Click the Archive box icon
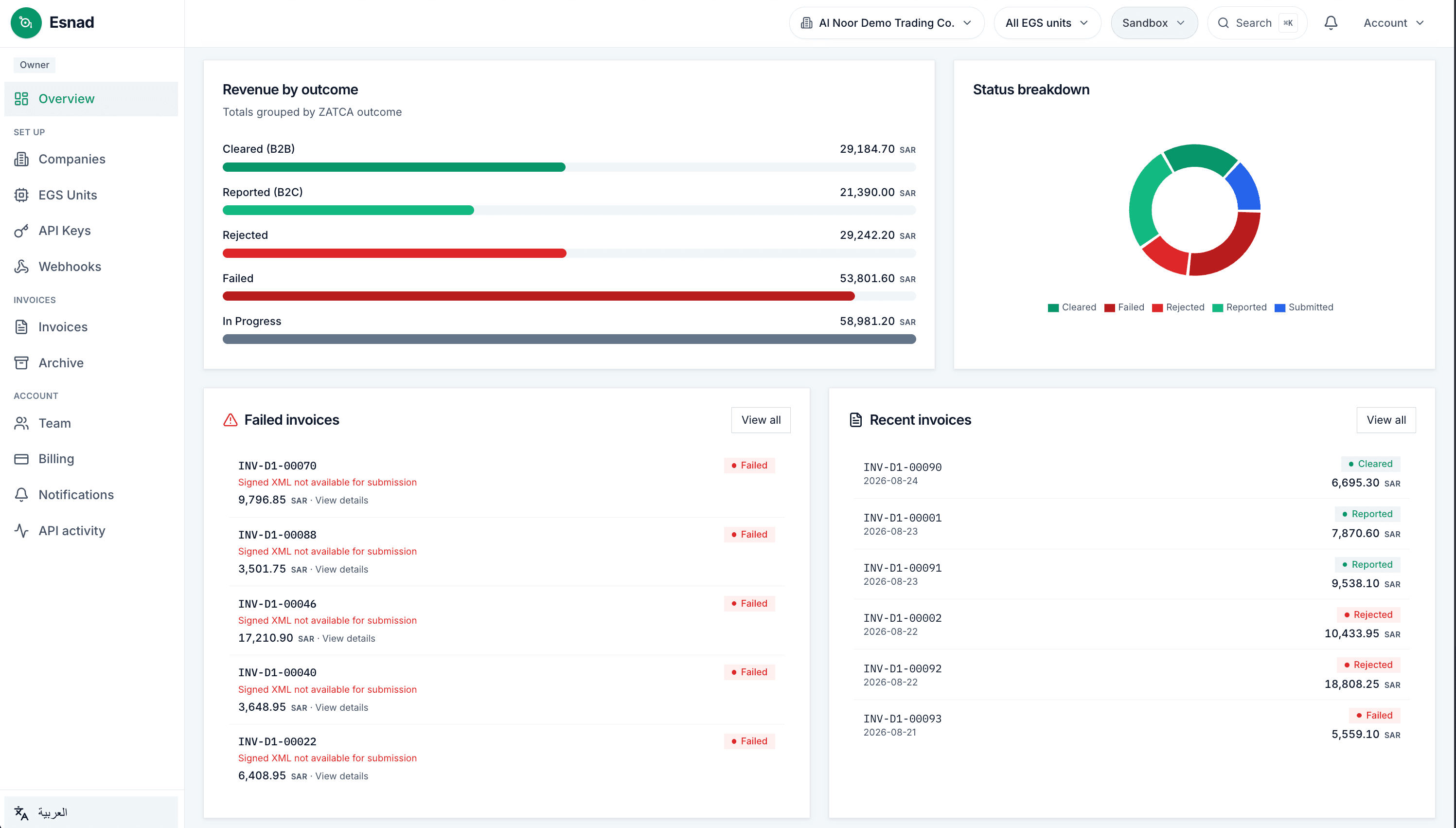 coord(21,363)
